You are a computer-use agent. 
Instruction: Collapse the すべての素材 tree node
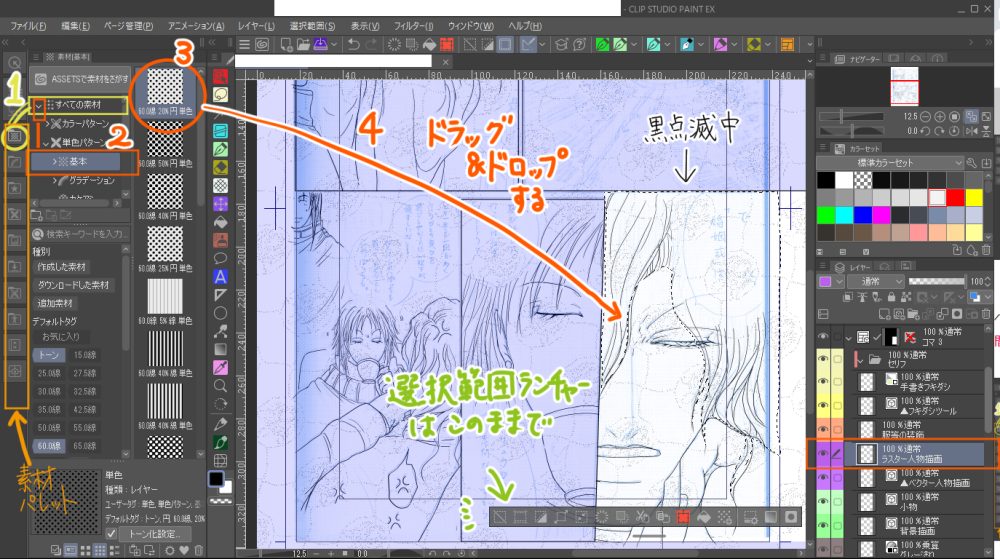[x=39, y=105]
